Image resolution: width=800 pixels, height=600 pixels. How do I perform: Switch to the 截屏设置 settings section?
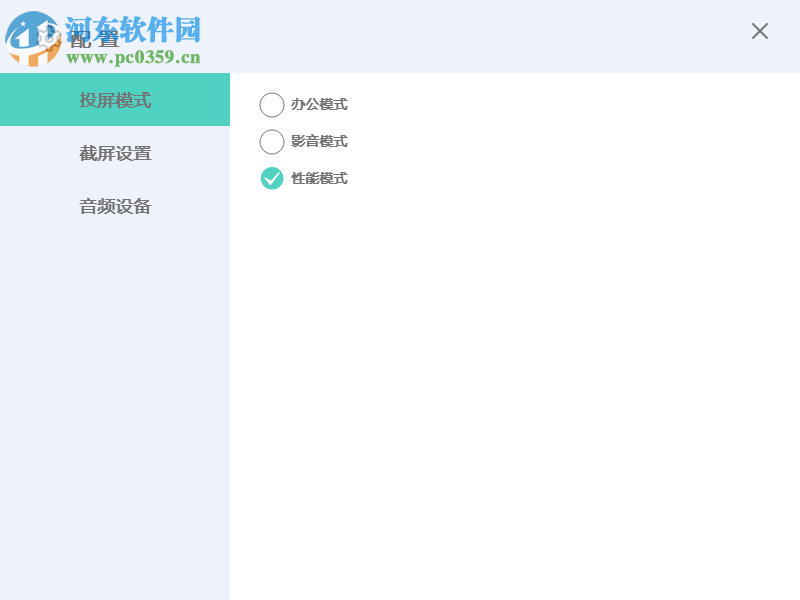point(115,153)
